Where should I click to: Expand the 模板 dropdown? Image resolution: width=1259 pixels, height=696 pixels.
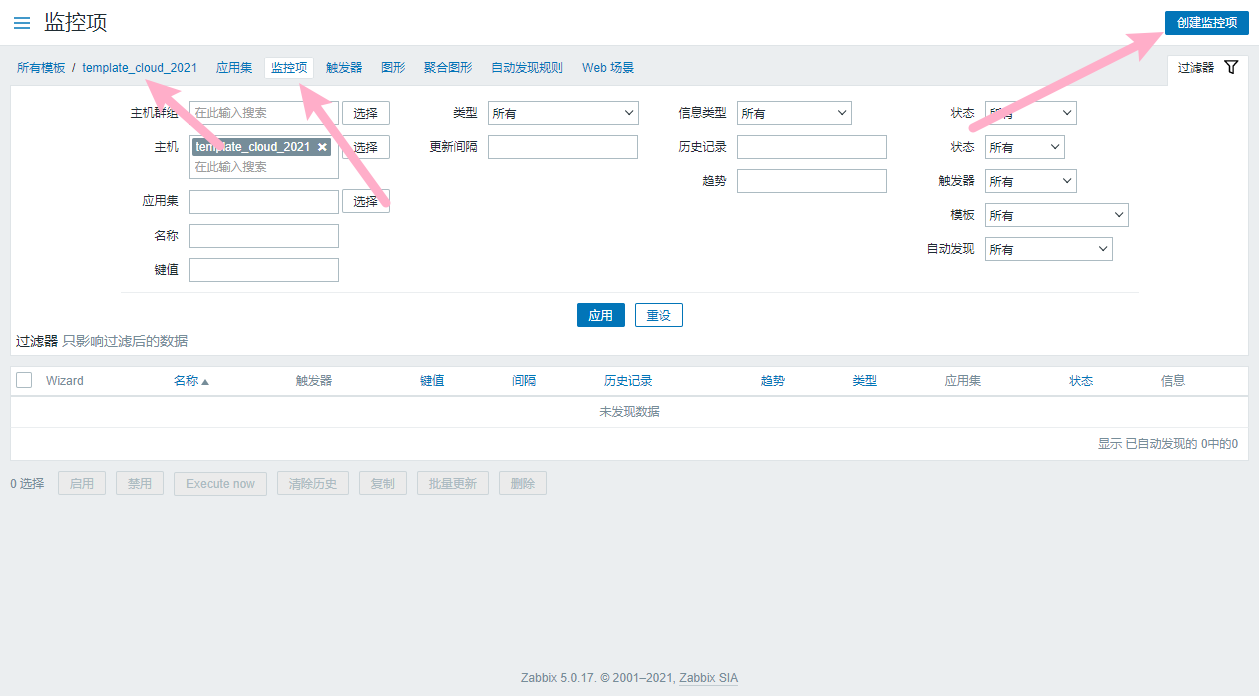pos(1056,215)
